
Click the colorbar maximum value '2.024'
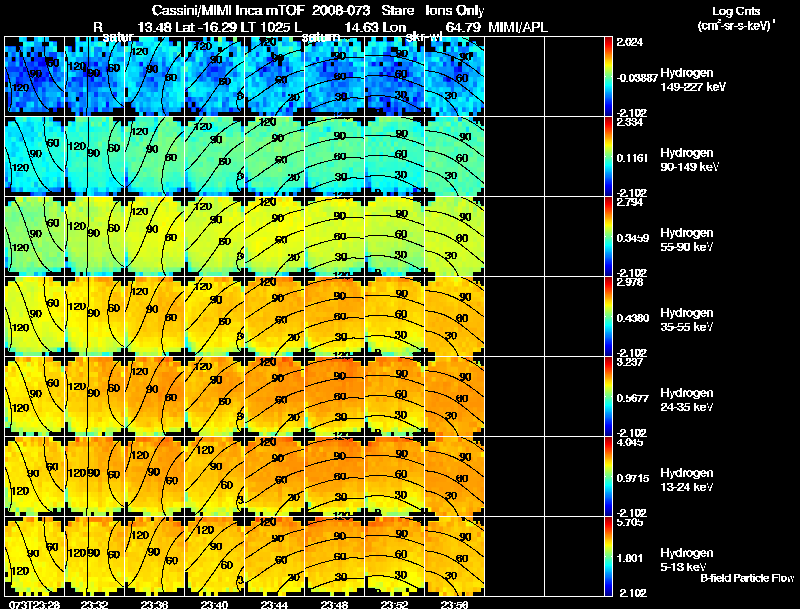click(x=630, y=42)
